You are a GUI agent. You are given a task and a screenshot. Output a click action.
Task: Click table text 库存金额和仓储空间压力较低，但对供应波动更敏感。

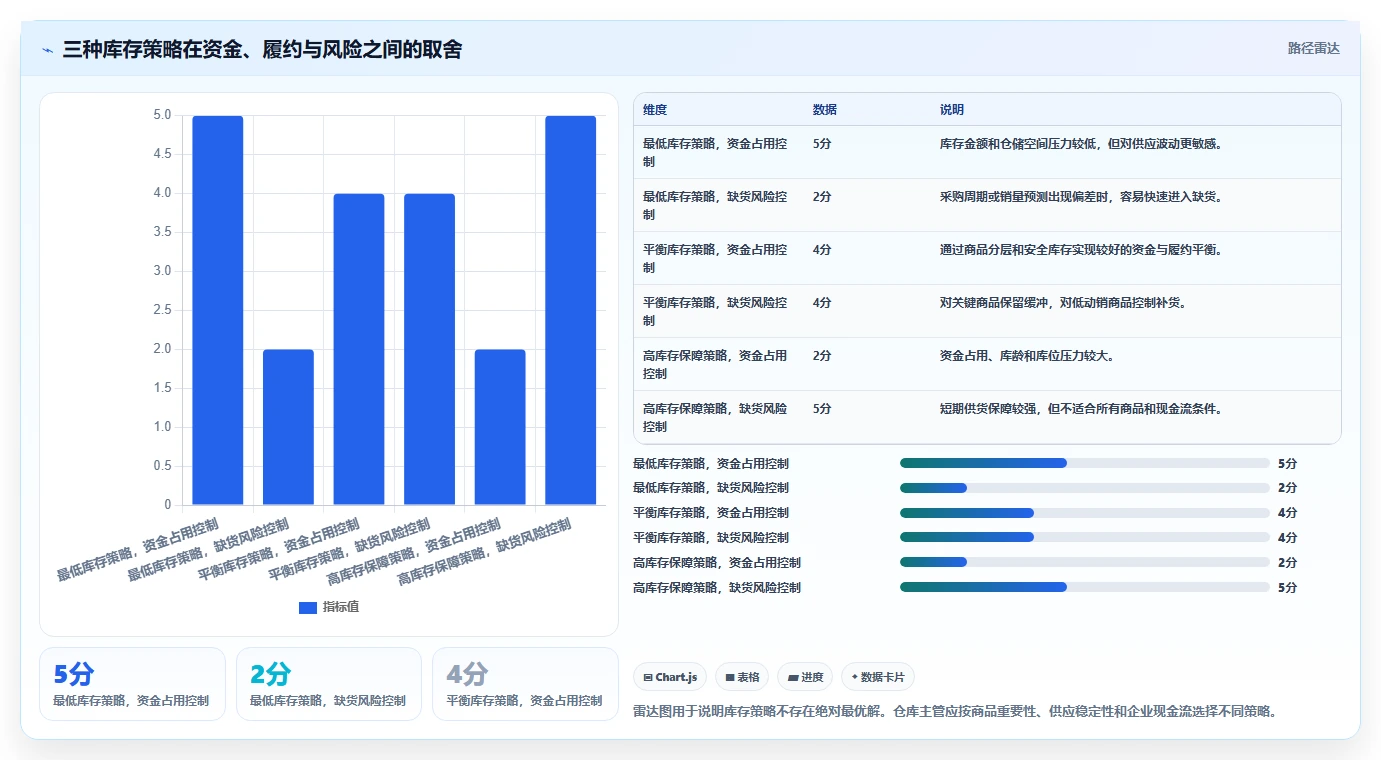(x=1082, y=144)
